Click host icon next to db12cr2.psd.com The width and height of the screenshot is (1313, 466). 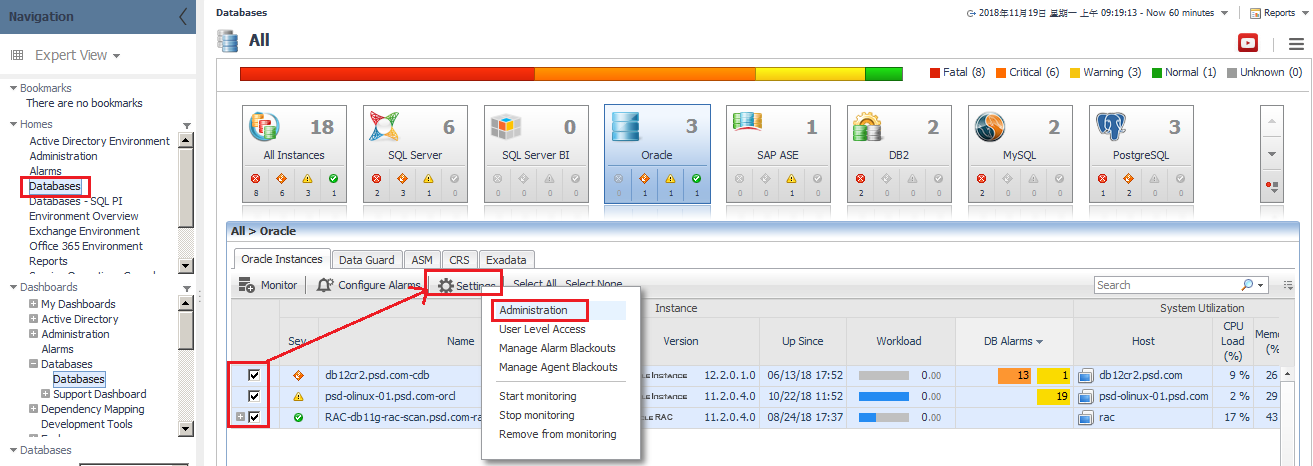pyautogui.click(x=1087, y=376)
